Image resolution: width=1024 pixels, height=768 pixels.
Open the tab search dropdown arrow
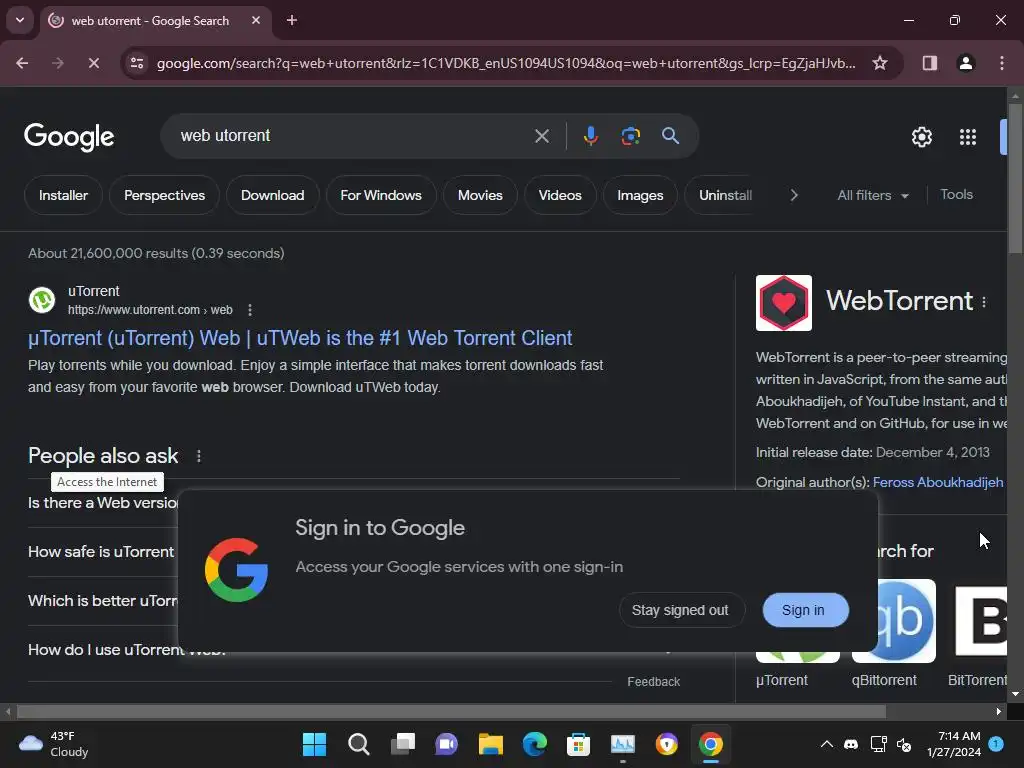click(x=20, y=20)
